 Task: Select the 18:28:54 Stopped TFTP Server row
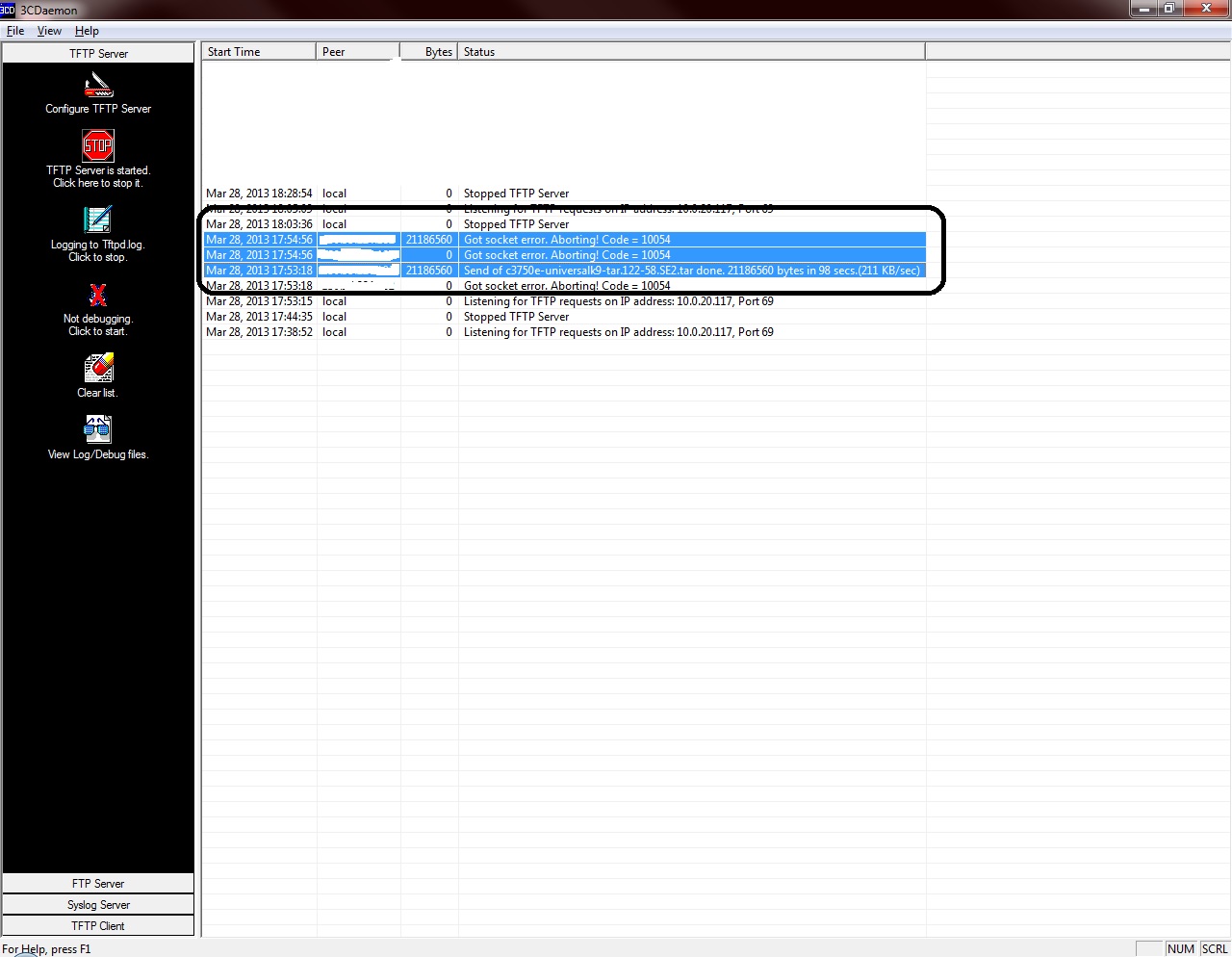click(x=564, y=194)
